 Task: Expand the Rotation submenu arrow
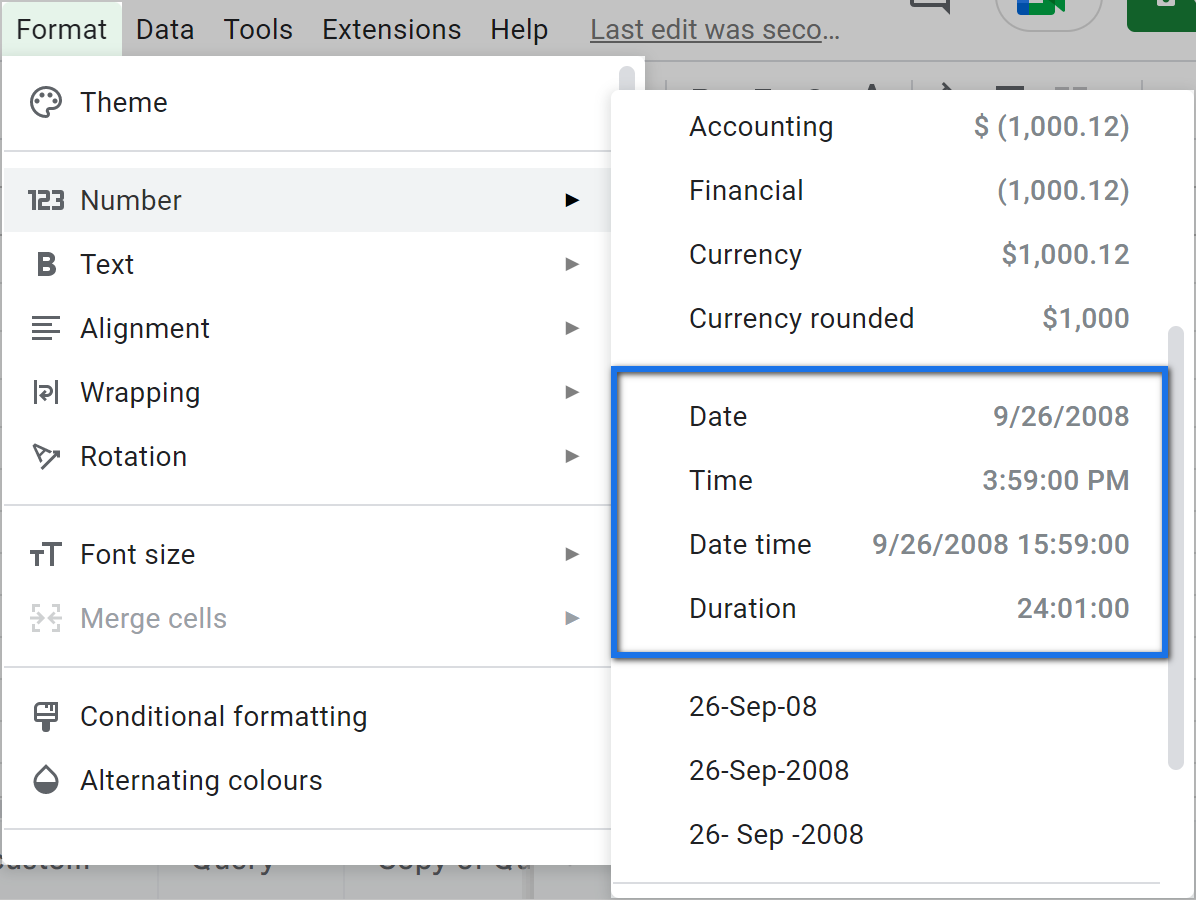(572, 456)
